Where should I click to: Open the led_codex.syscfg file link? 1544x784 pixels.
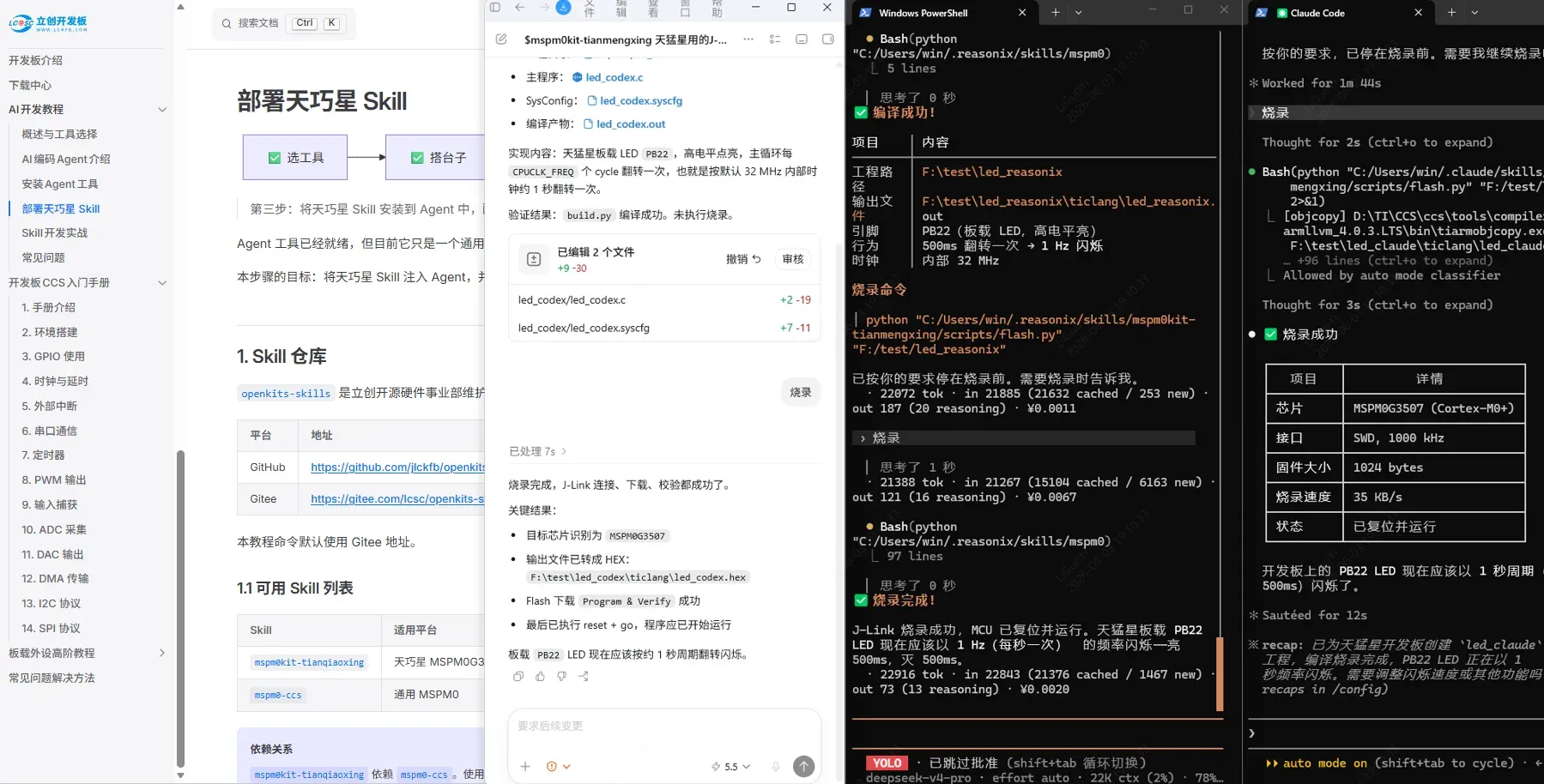coord(641,100)
